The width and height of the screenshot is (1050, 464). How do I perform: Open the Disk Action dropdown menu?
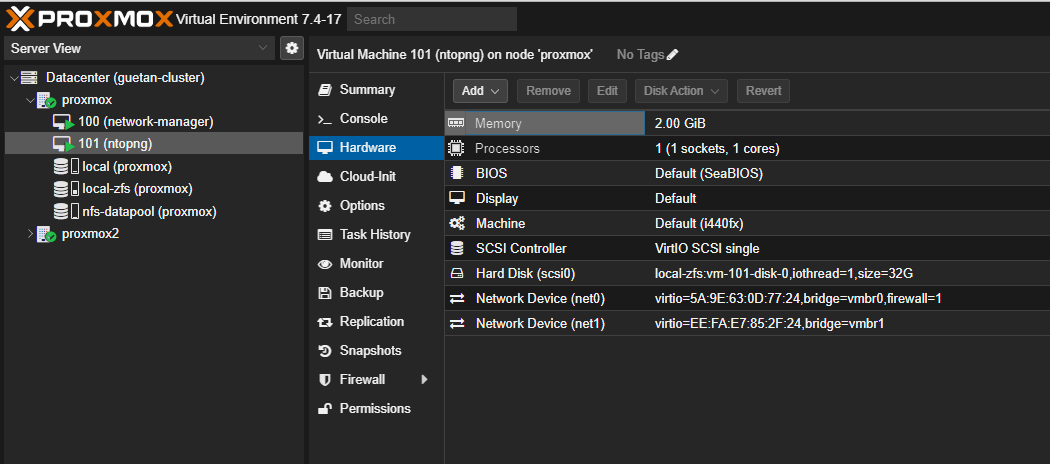pos(684,91)
